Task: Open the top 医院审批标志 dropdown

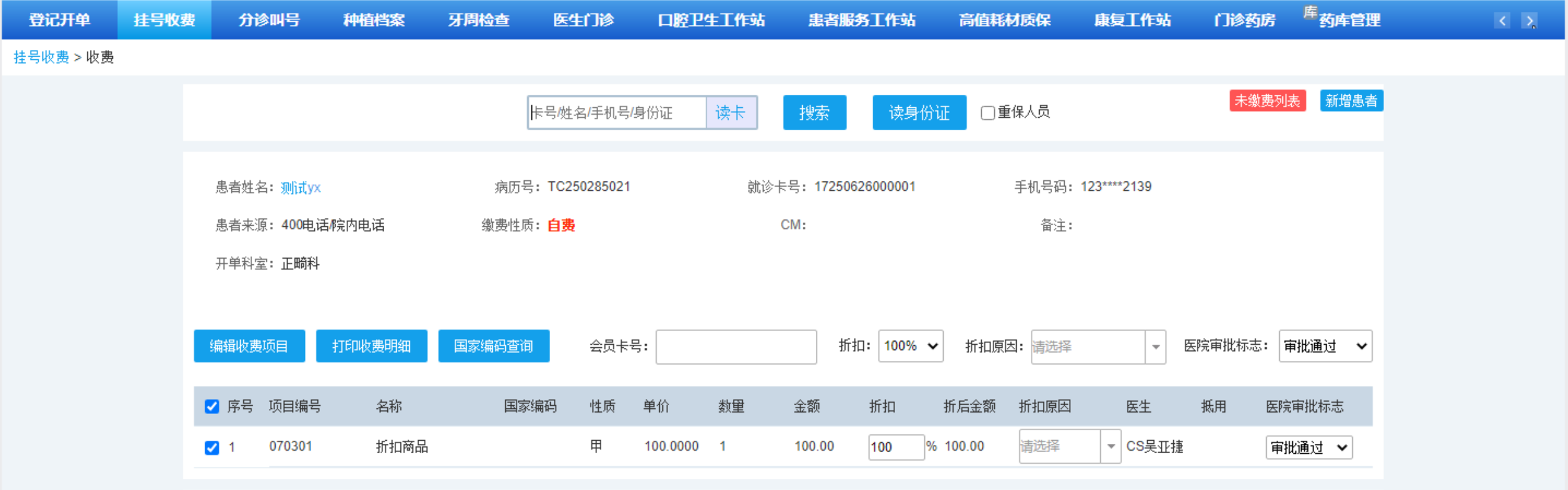Action: pos(1324,346)
